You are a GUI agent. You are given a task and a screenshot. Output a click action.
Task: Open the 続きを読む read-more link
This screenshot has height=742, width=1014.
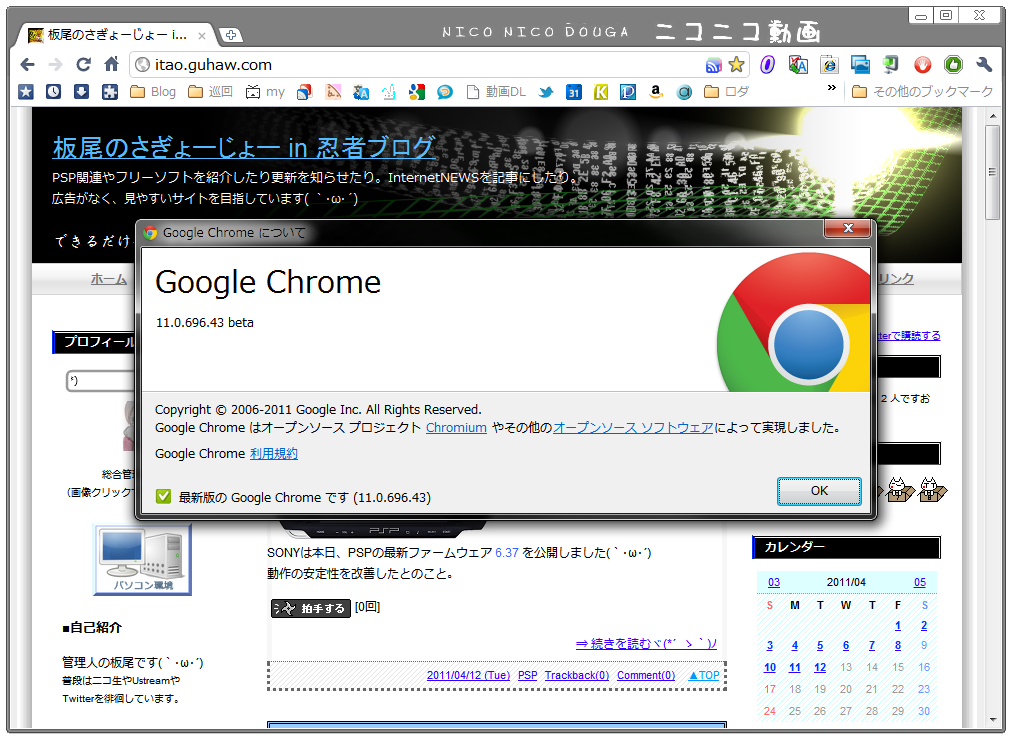pyautogui.click(x=646, y=644)
